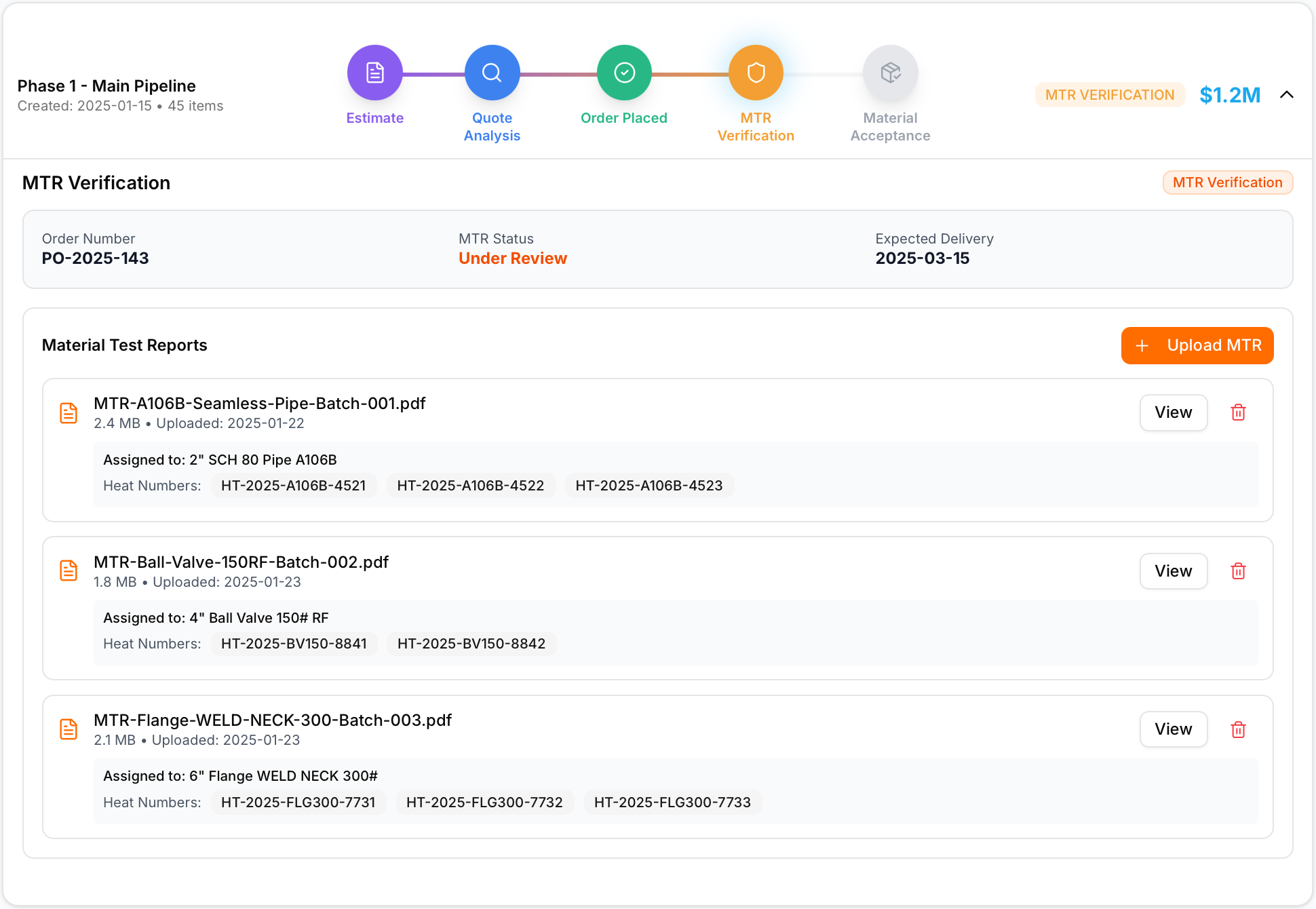
Task: Toggle the MTR VERIFICATION status badge
Action: point(1109,95)
